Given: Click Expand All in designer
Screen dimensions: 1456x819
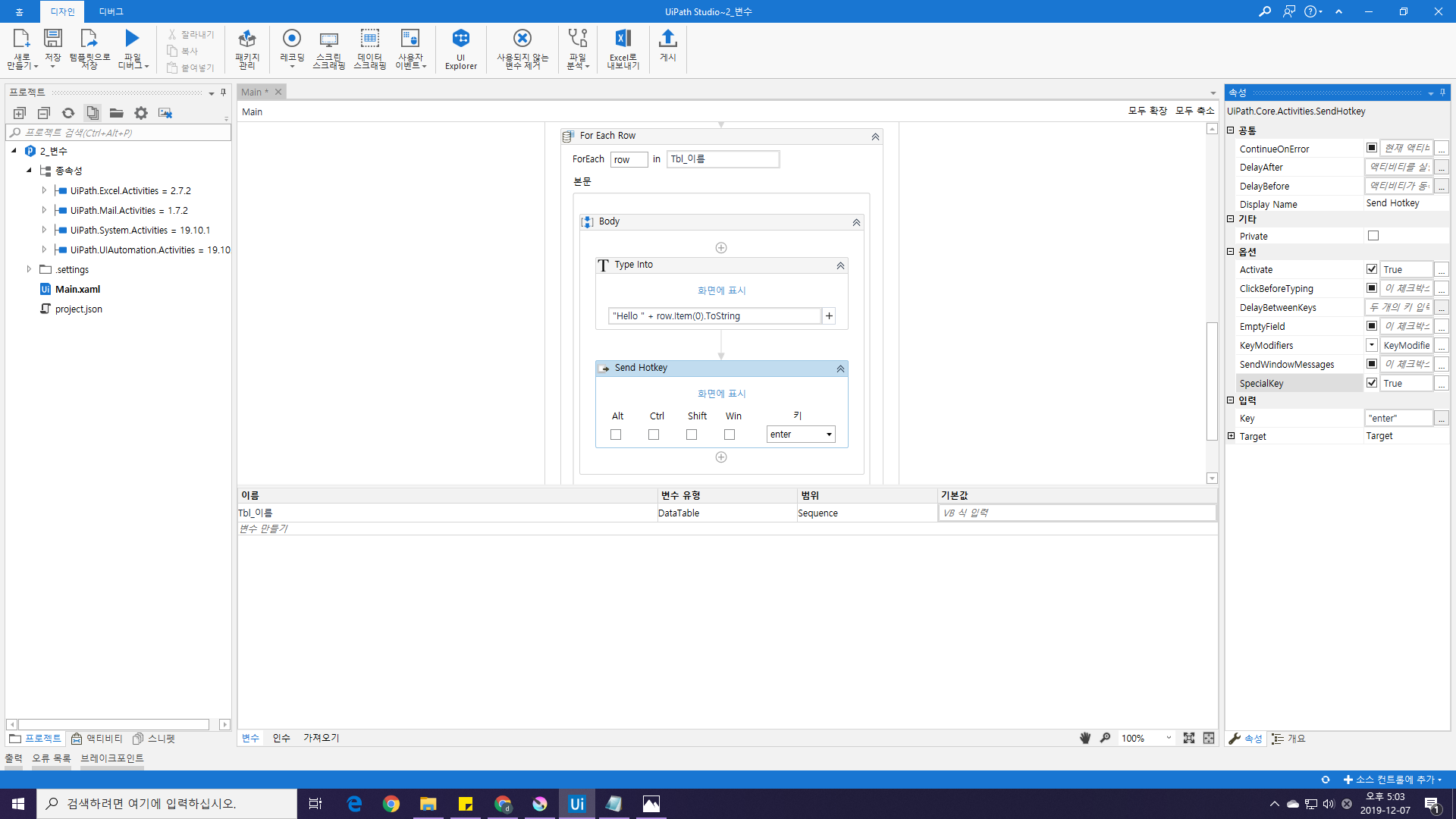Looking at the screenshot, I should (1147, 111).
